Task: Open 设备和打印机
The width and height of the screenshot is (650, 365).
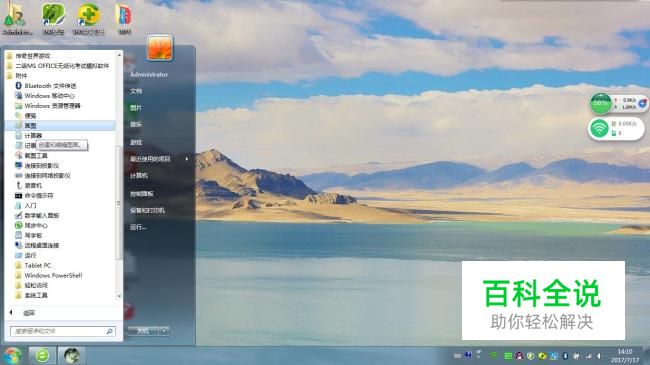Action: (148, 210)
